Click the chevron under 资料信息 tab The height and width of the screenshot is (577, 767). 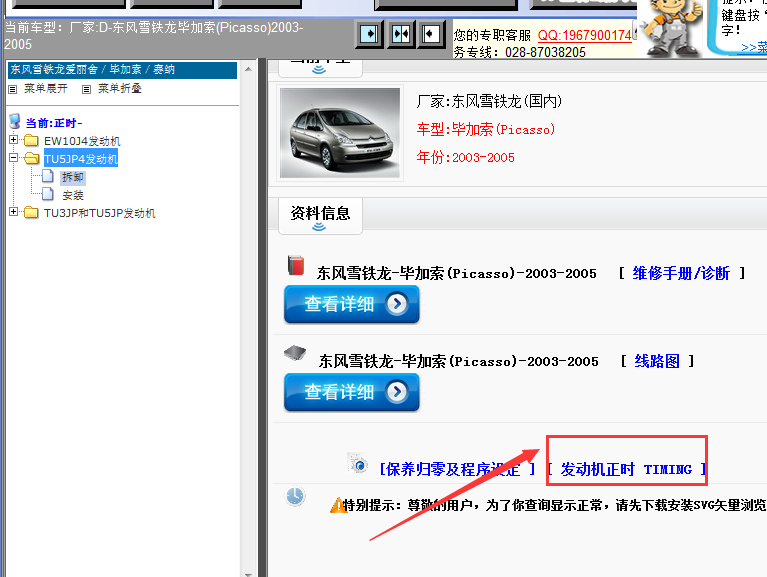point(319,227)
